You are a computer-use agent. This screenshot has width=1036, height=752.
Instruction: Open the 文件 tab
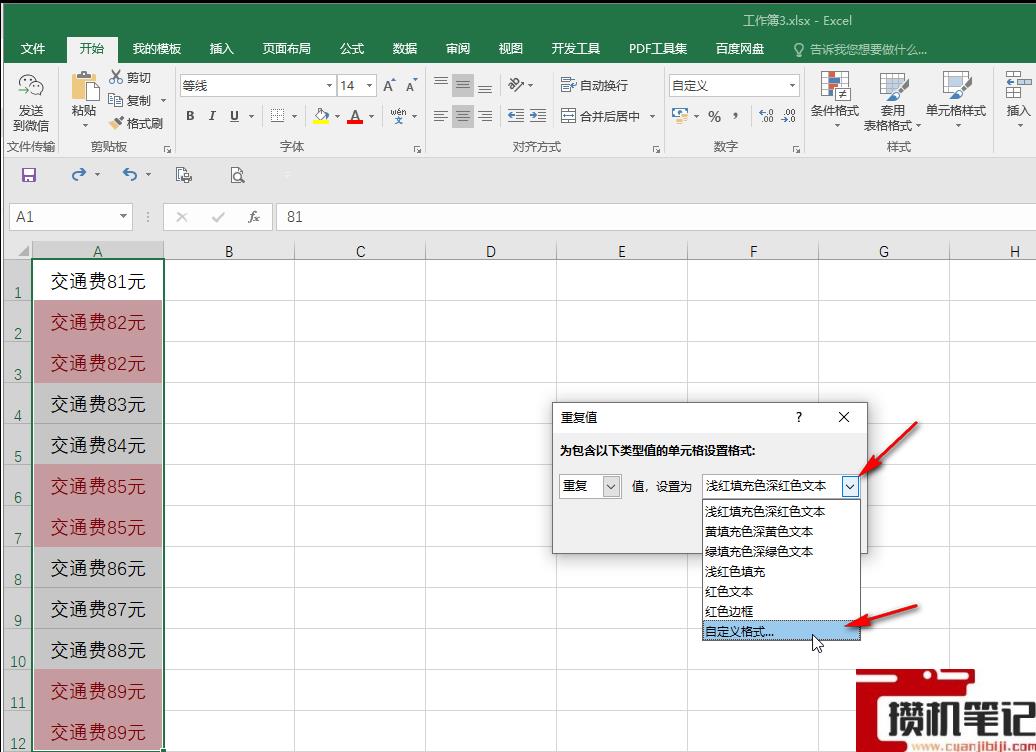32,48
